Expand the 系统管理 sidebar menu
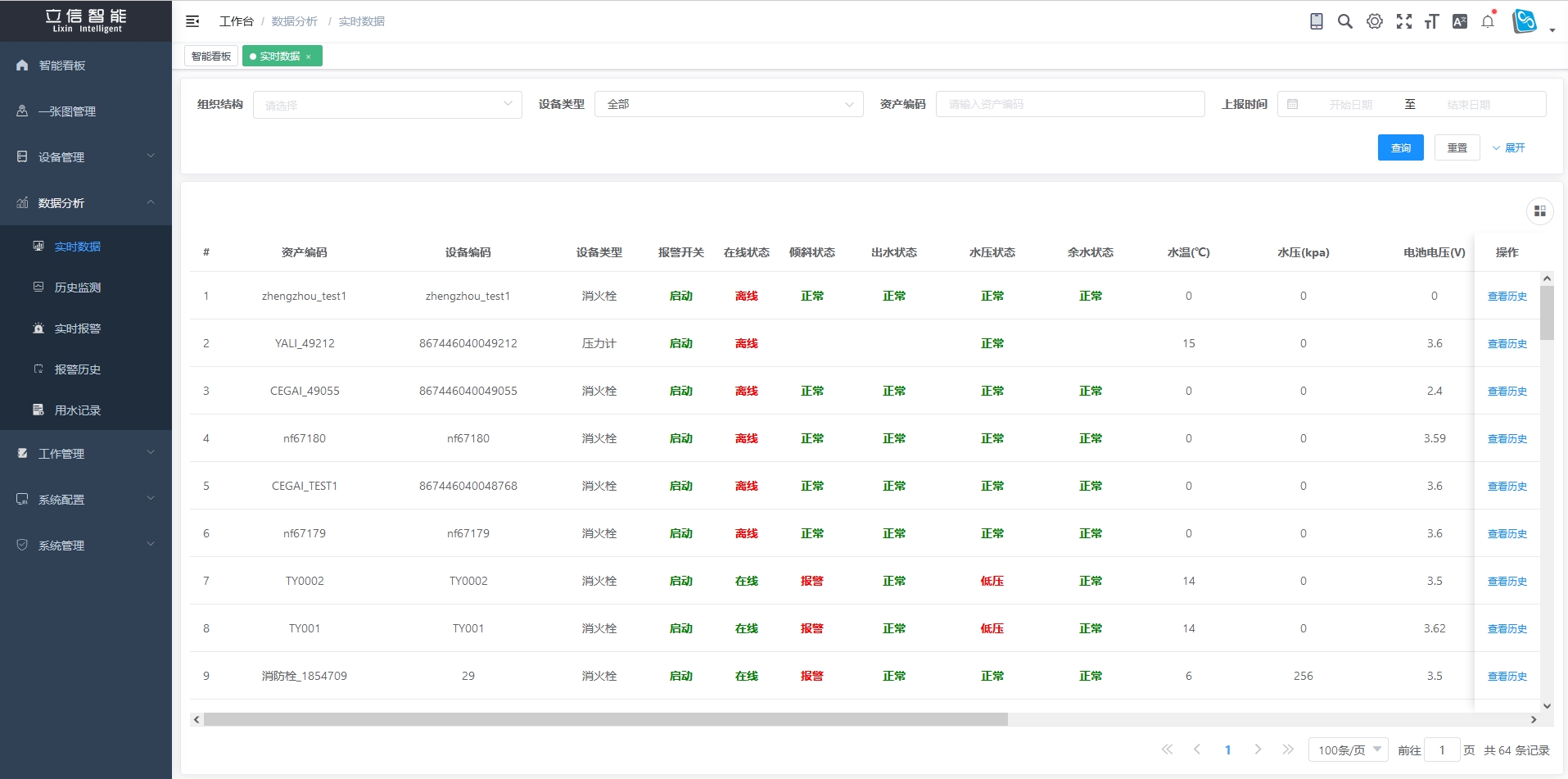1568x779 pixels. [x=86, y=546]
